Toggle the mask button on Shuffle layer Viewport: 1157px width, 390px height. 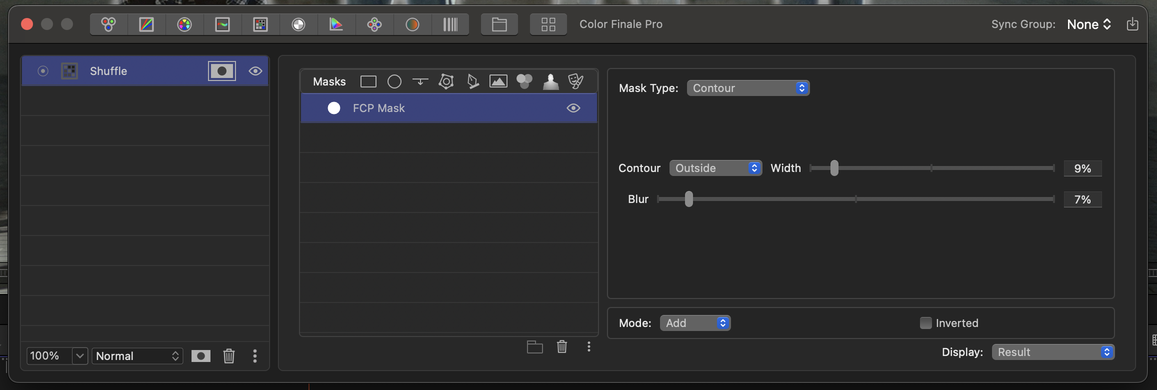(x=222, y=71)
